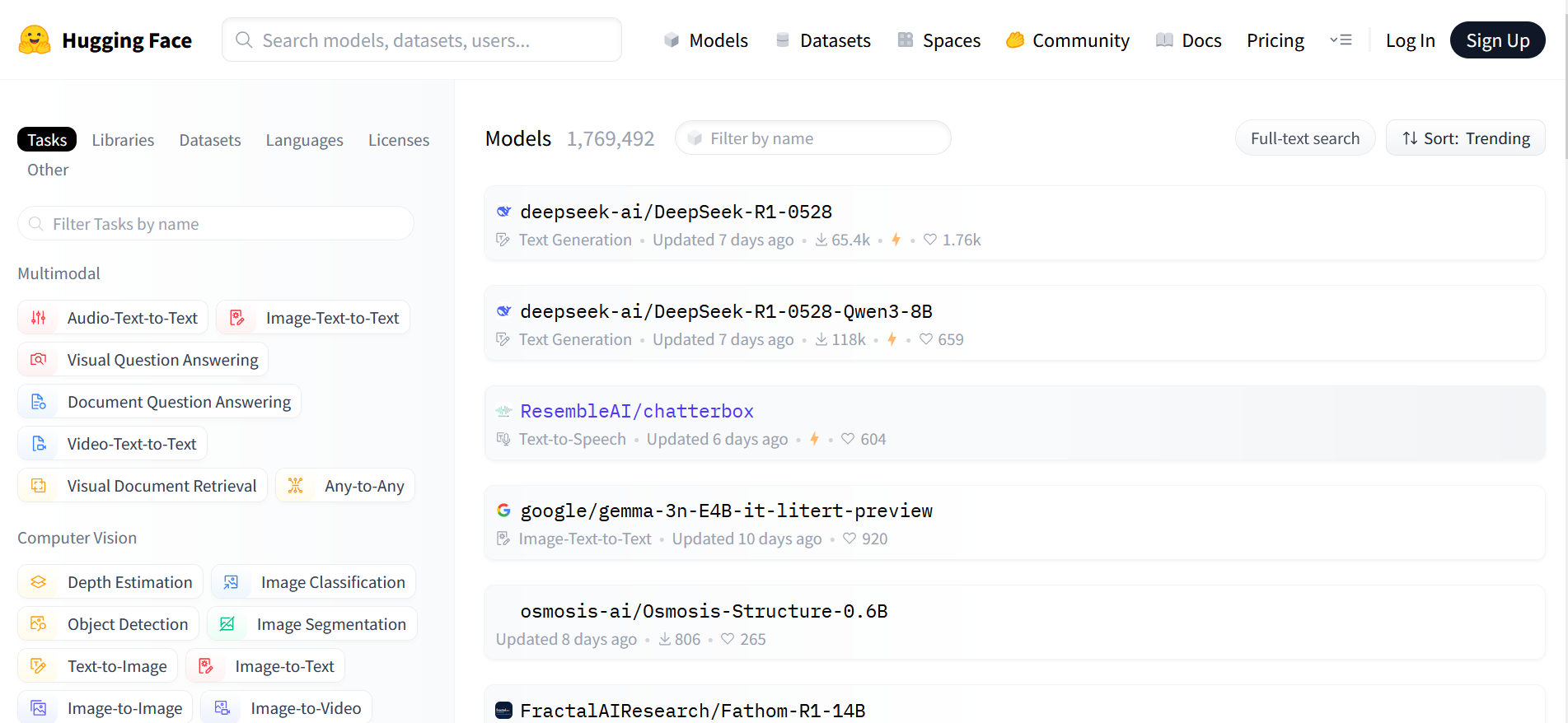
Task: Open FractalAIResearch/Fathom-R1-14B model
Action: pyautogui.click(x=1014, y=704)
